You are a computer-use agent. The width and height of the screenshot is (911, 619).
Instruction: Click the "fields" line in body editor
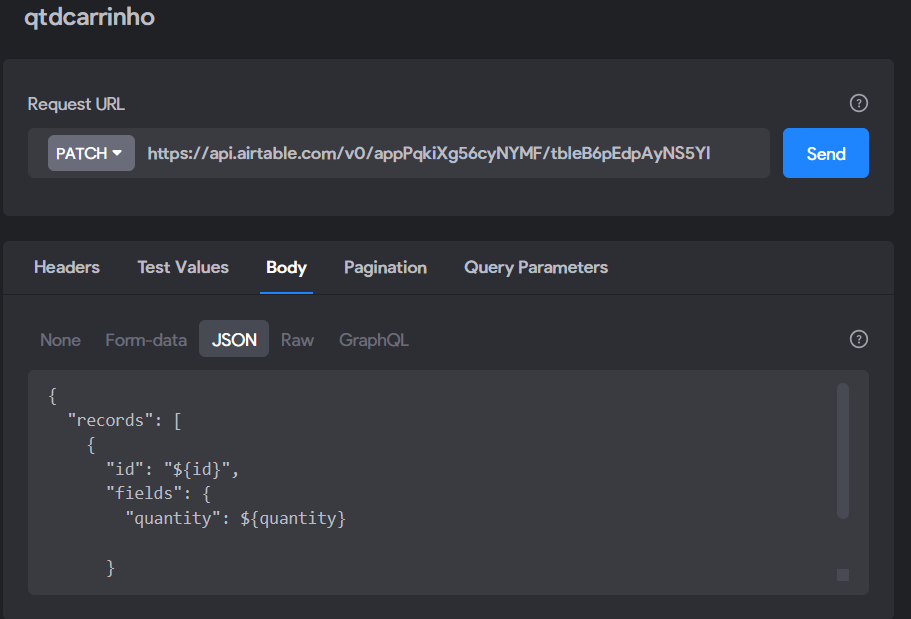pyautogui.click(x=158, y=493)
